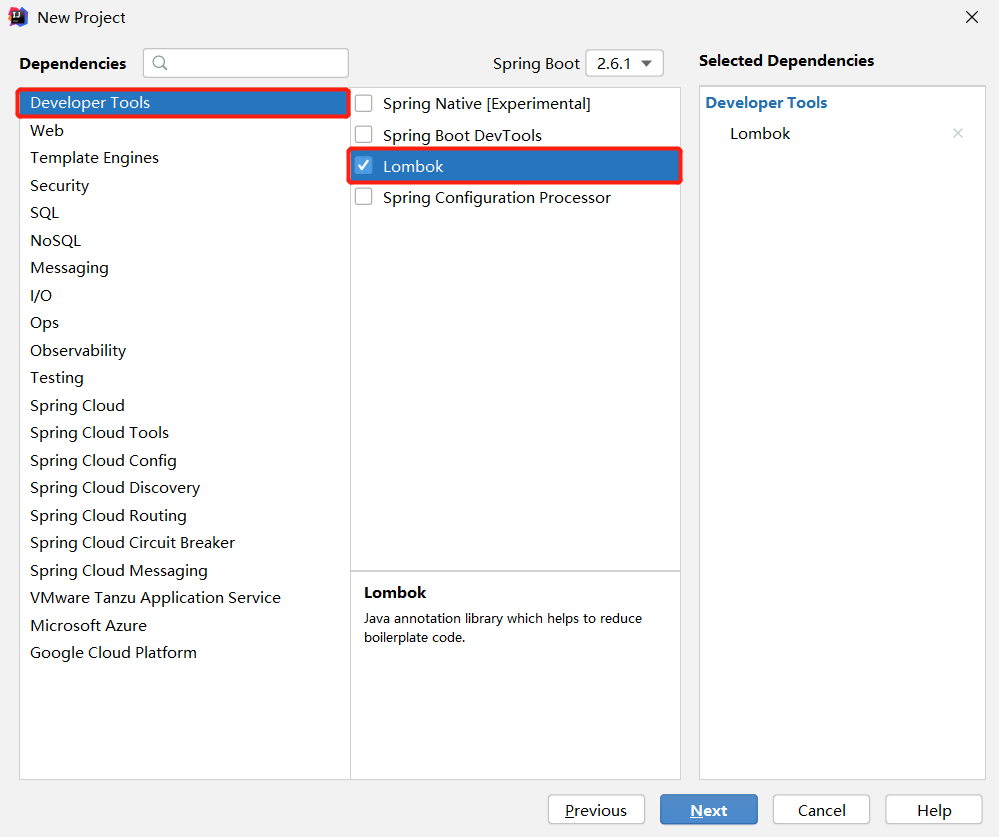Remove Lombok via its X icon
Image resolution: width=999 pixels, height=837 pixels.
coord(958,133)
